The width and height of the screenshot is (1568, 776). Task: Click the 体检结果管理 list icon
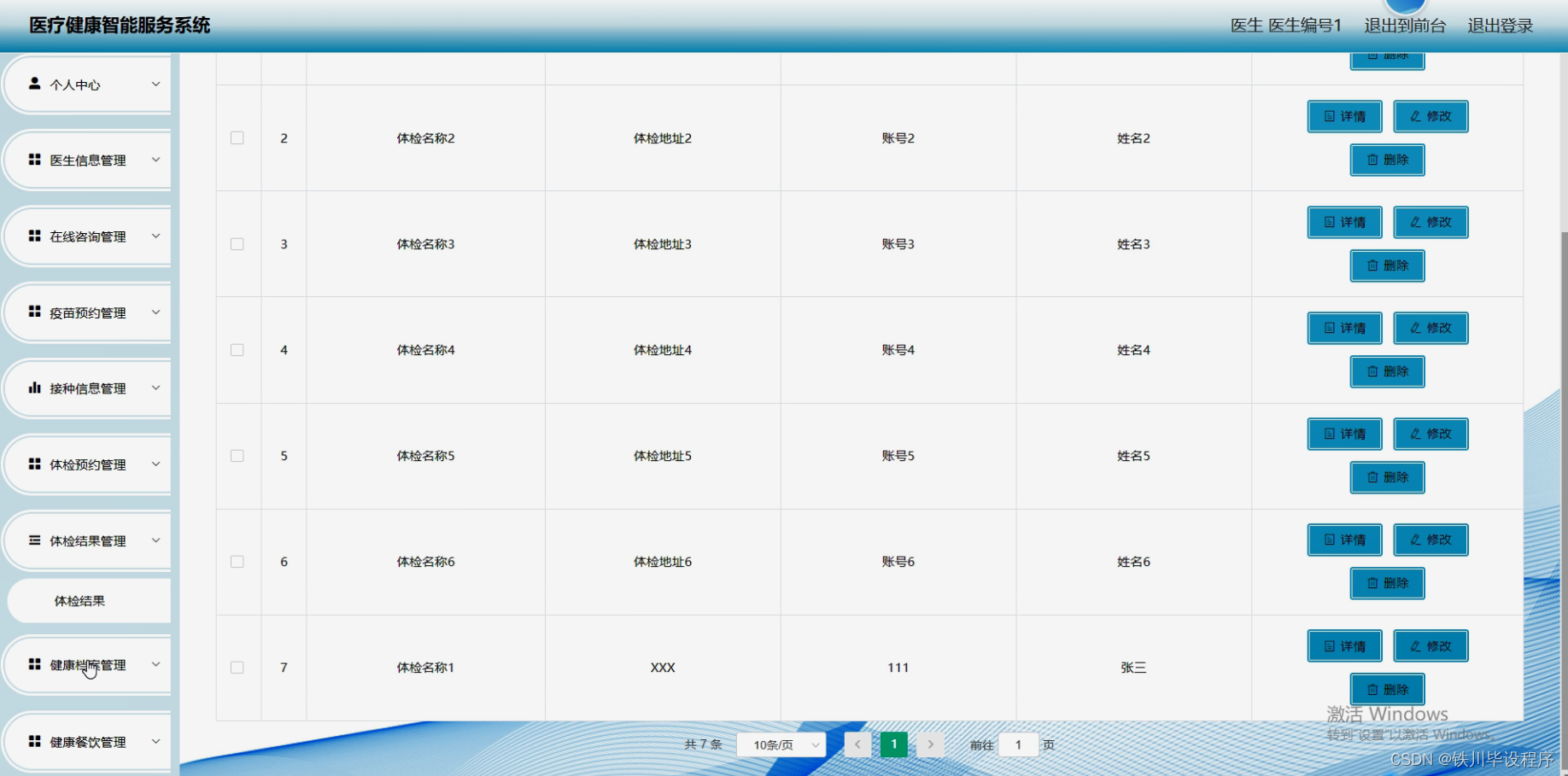tap(34, 540)
